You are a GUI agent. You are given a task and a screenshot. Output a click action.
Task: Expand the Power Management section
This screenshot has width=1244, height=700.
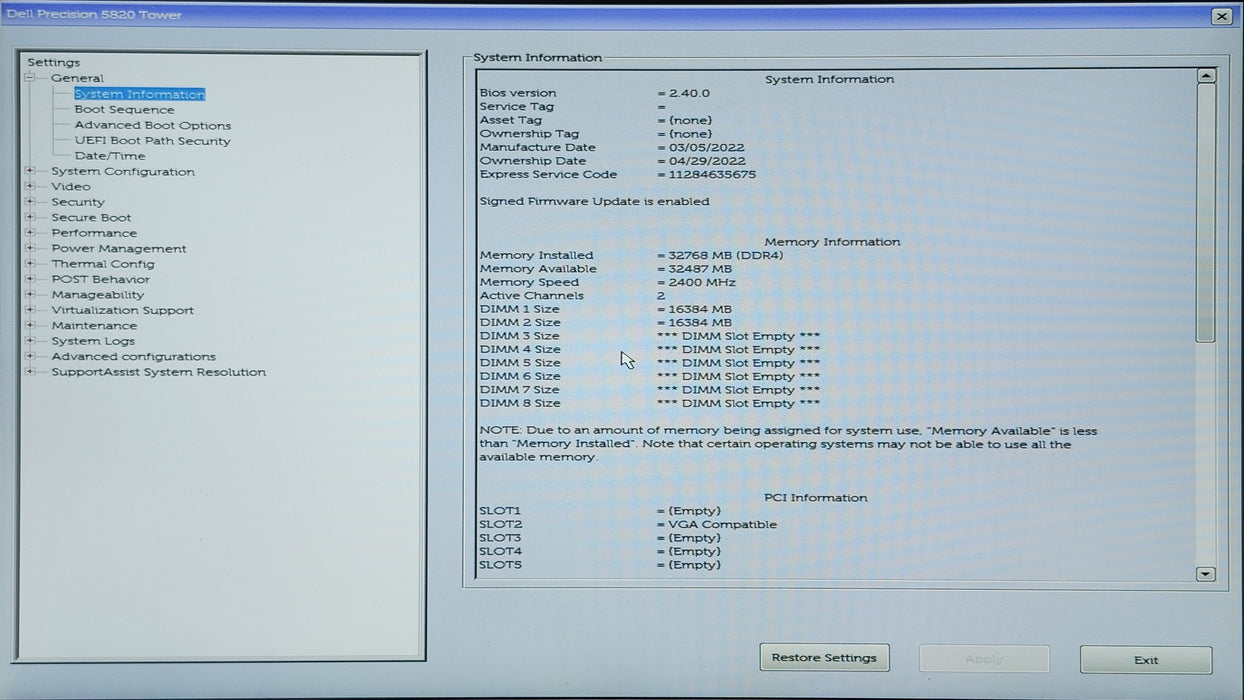(x=30, y=248)
